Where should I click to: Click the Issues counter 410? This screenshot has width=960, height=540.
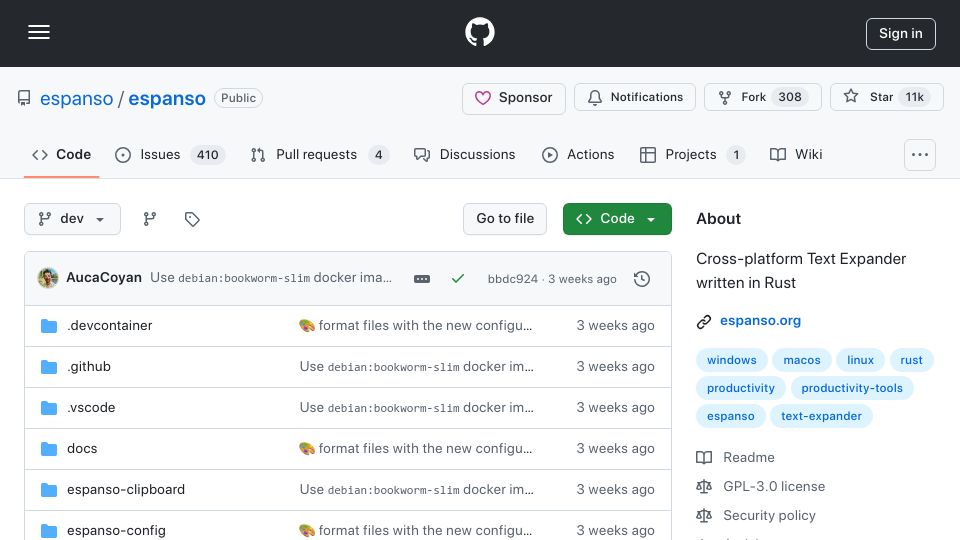[208, 155]
